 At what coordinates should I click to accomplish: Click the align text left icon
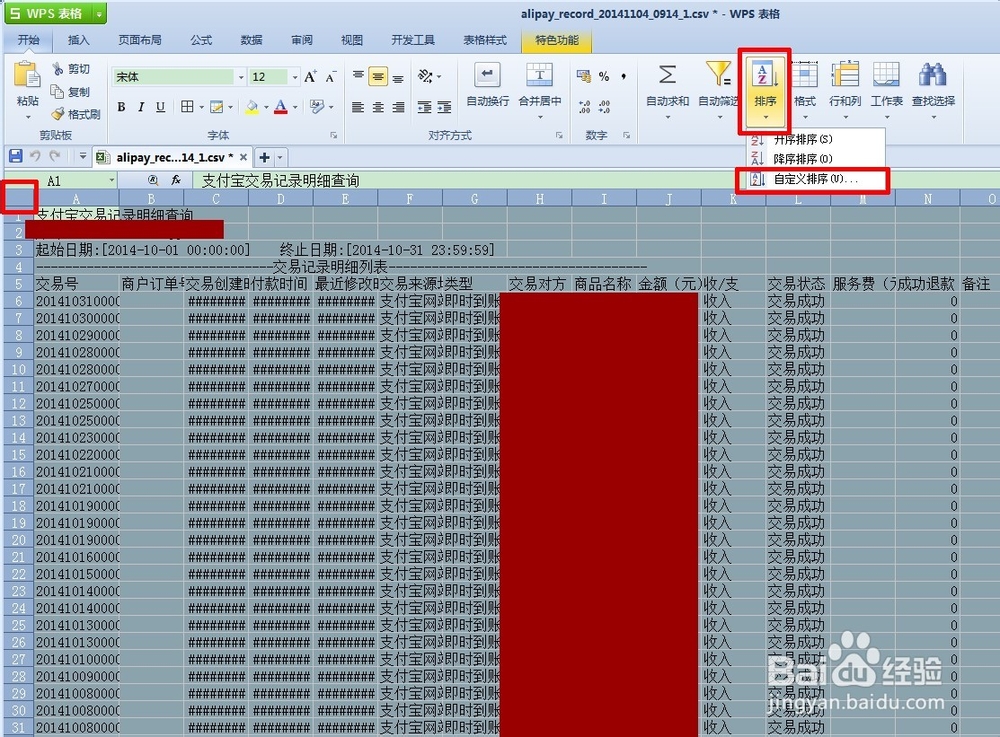pos(358,107)
